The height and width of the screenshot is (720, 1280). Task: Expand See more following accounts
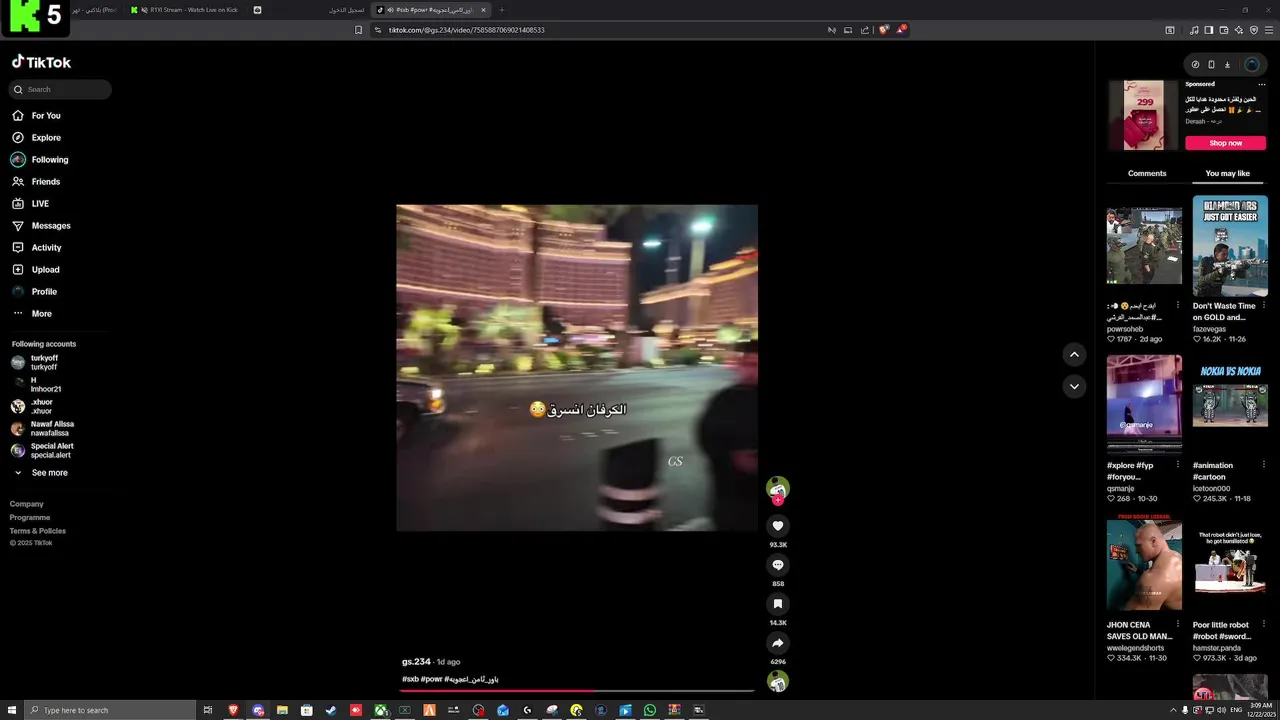point(49,473)
